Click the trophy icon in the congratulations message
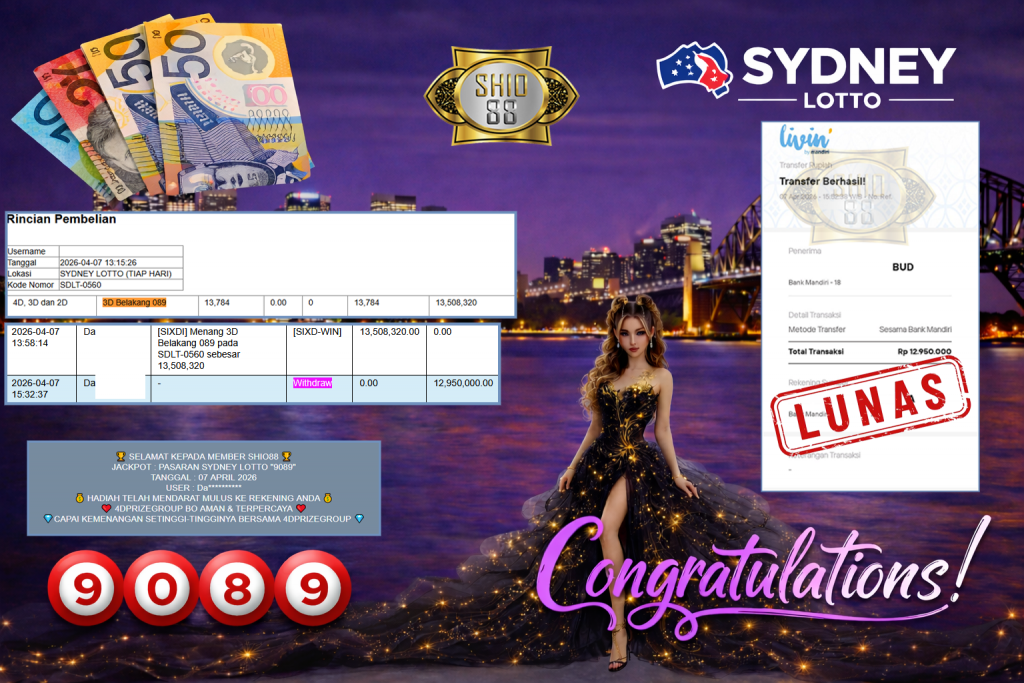Screen dimensions: 1024x683 click(x=120, y=456)
